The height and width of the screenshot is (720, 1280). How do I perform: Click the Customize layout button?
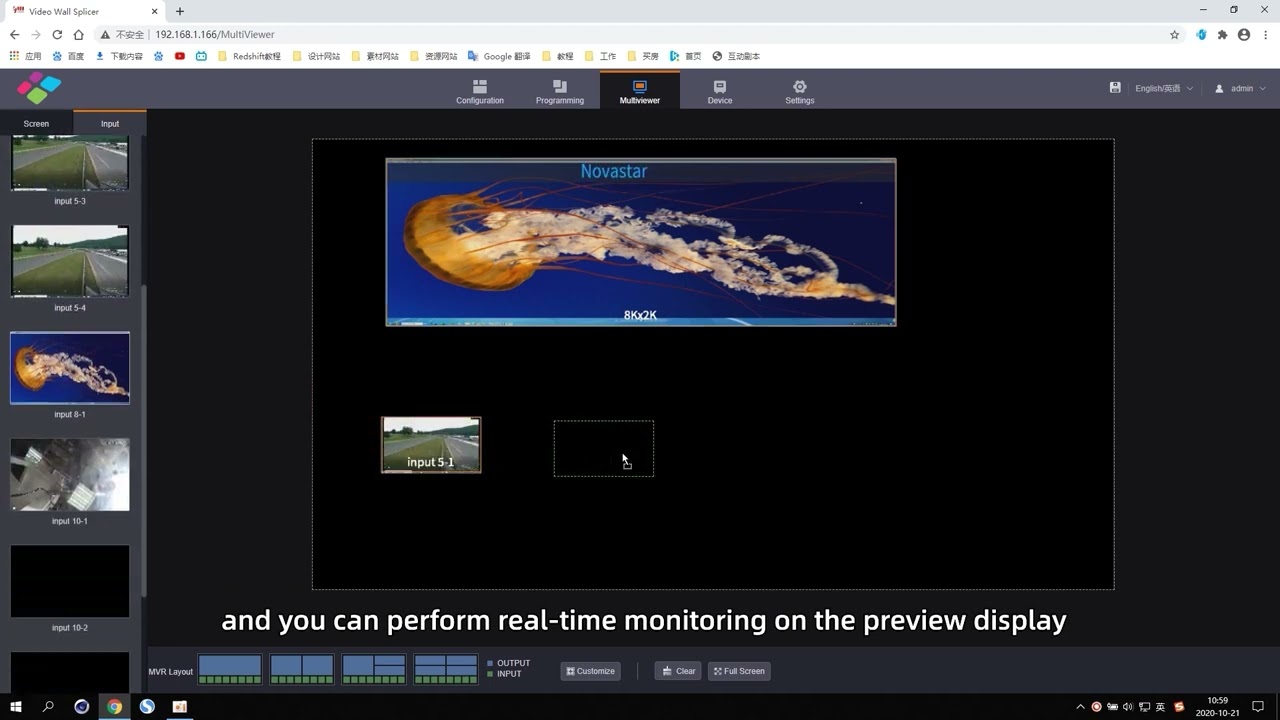pos(590,671)
